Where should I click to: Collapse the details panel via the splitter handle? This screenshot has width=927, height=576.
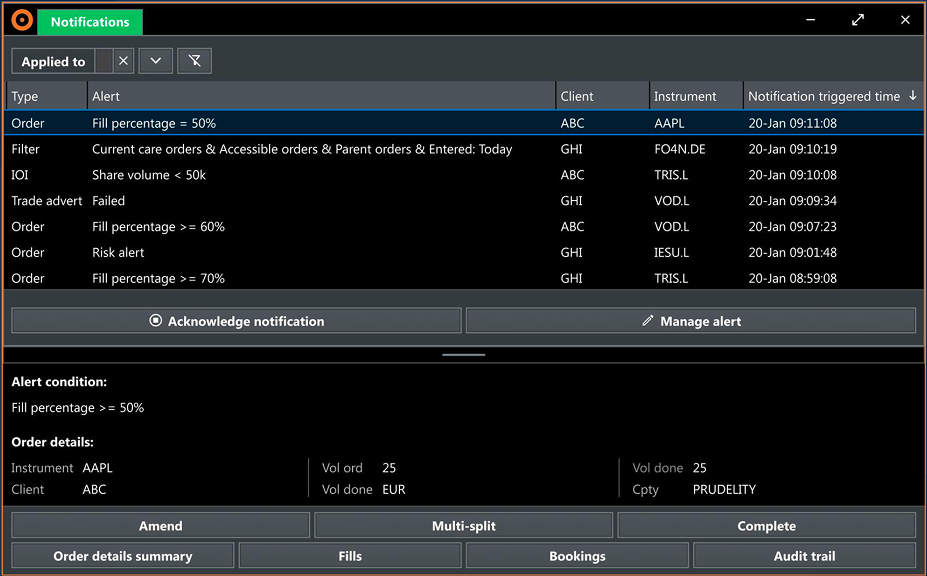463,352
